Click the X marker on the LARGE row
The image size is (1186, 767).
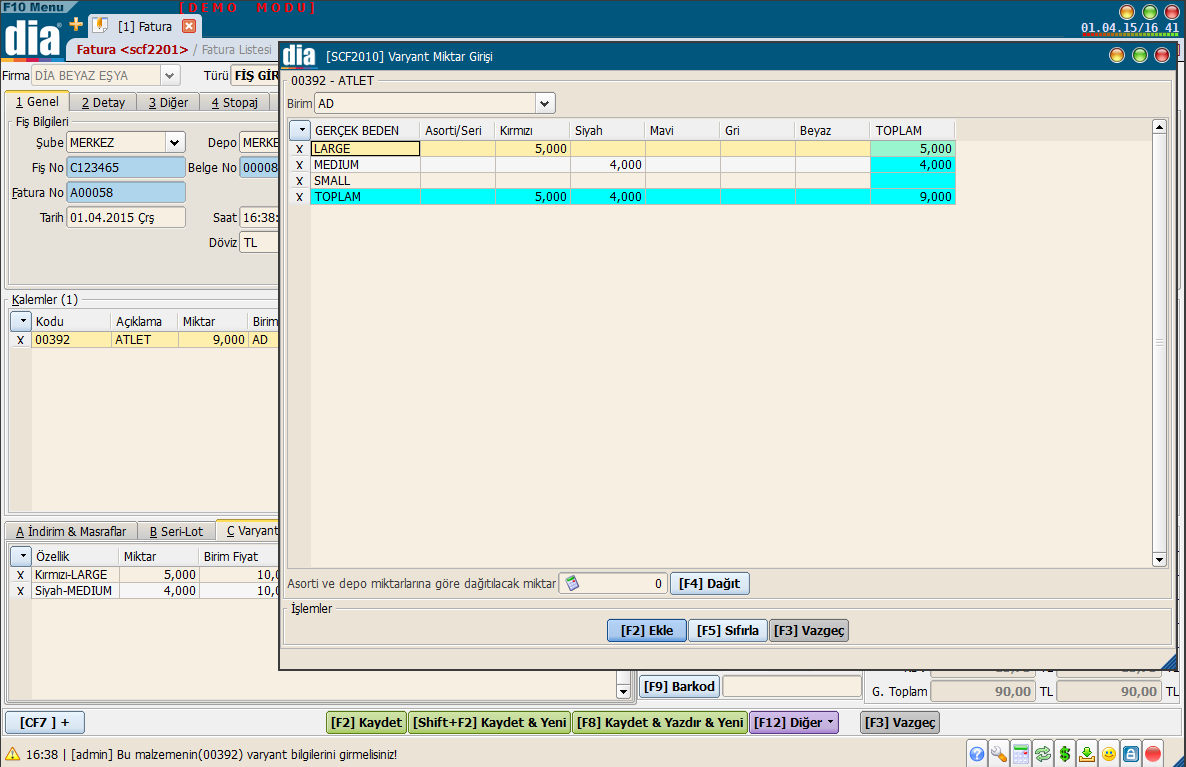point(300,149)
